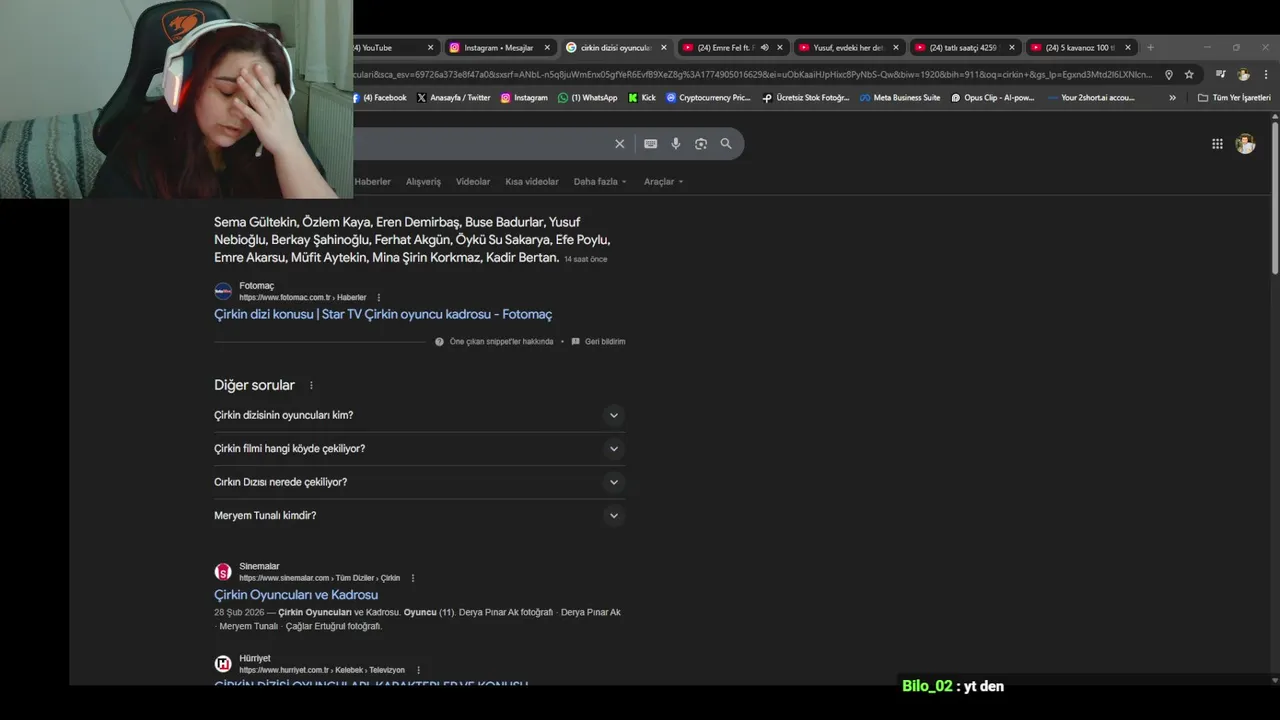Switch to the YouTube browser tab
The height and width of the screenshot is (720, 1280).
pyautogui.click(x=392, y=47)
